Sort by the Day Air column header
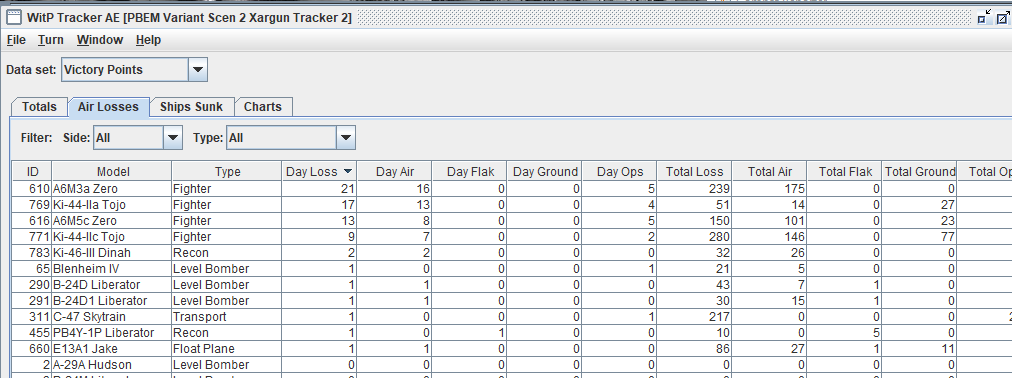Screen dimensions: 1012x378 tap(394, 172)
